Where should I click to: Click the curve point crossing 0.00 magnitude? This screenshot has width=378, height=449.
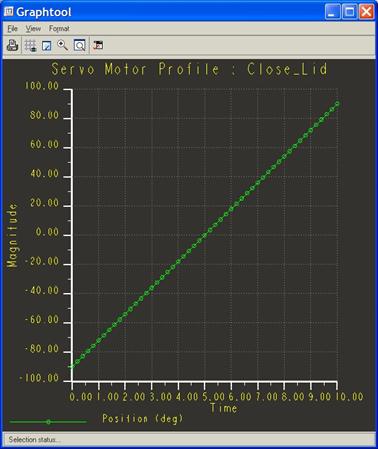coord(205,235)
